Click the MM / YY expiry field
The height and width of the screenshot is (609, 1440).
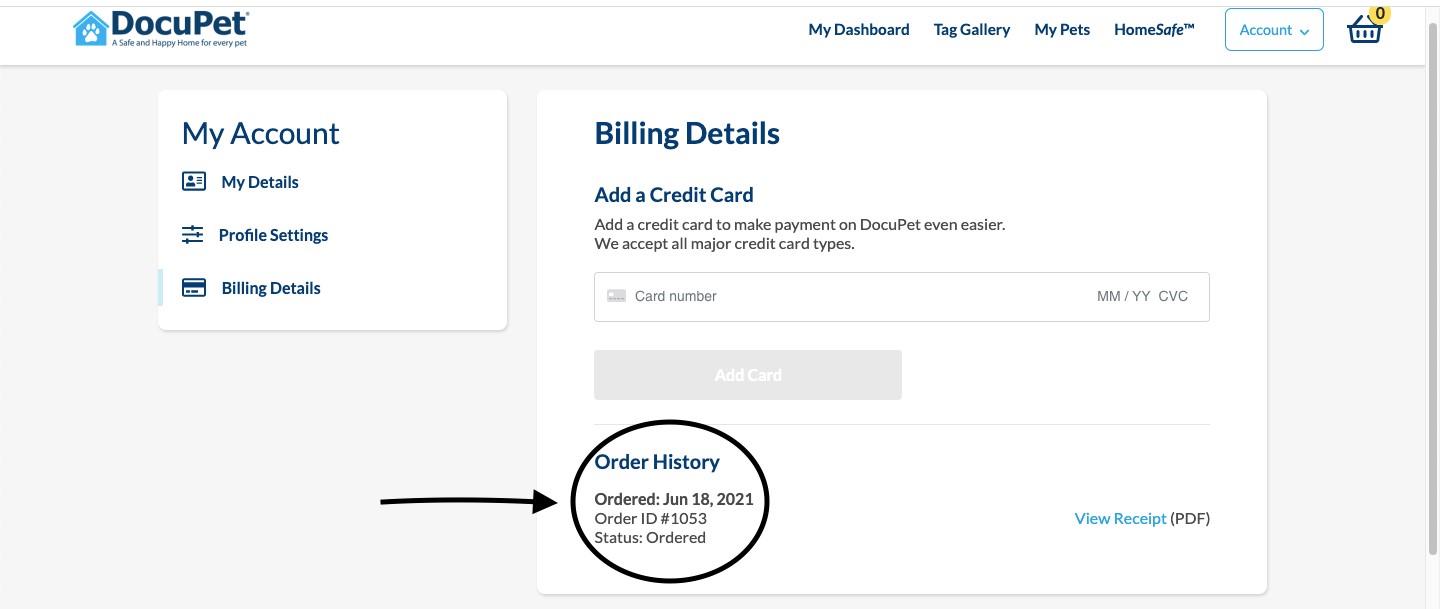coord(1123,296)
